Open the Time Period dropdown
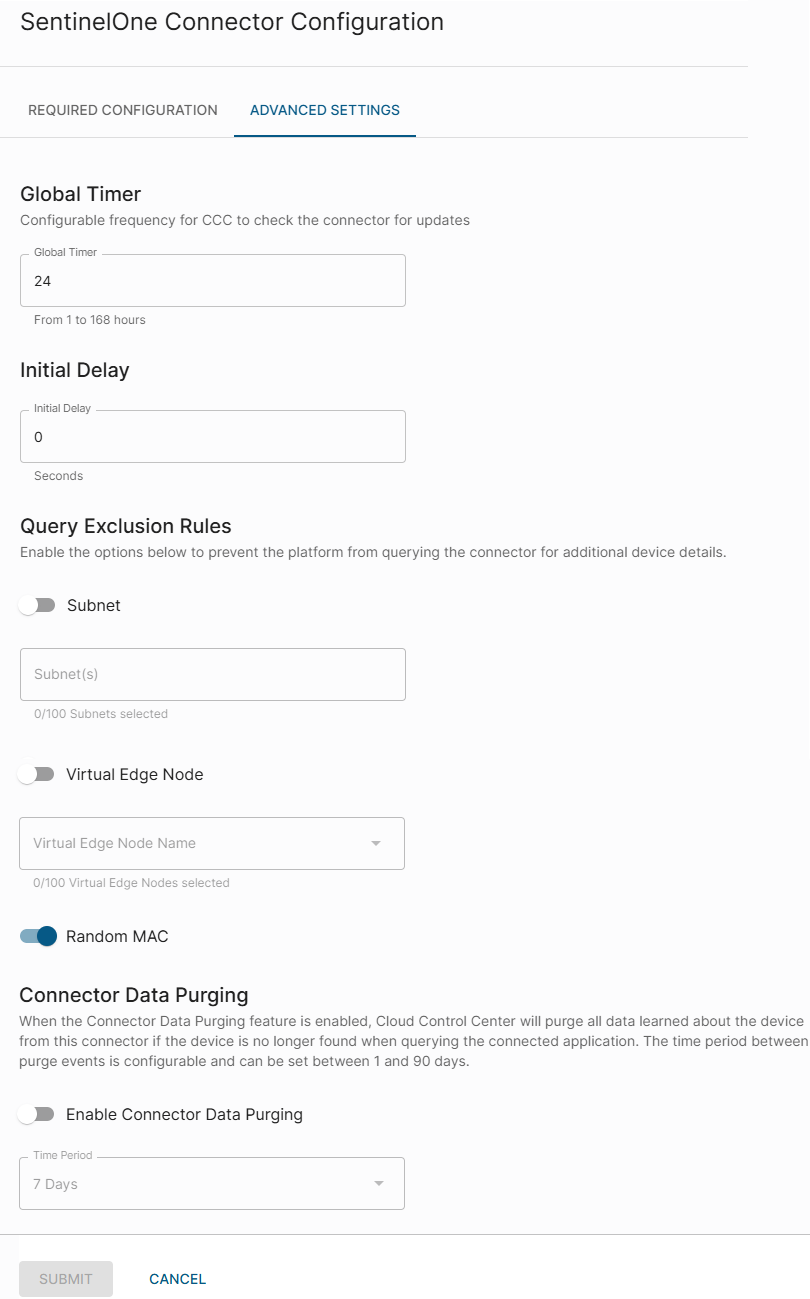 pos(212,1184)
